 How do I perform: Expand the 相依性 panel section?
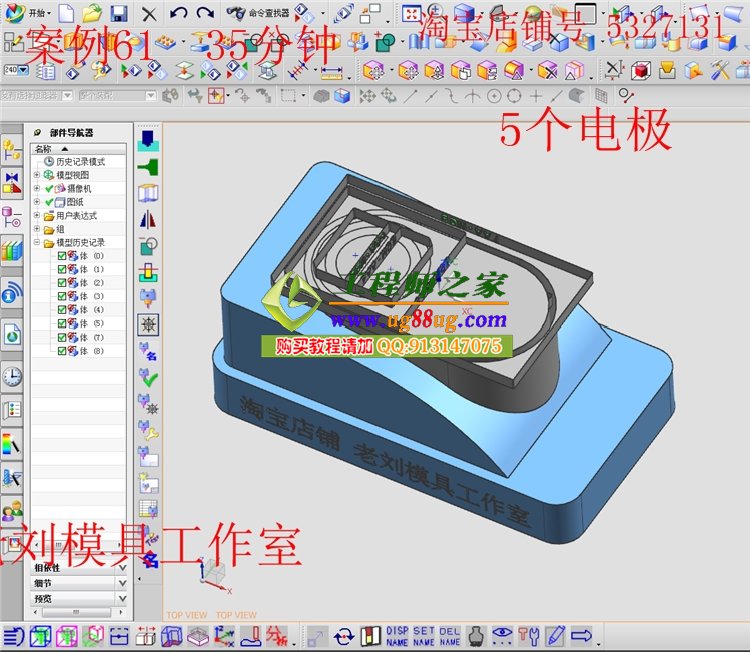point(122,568)
